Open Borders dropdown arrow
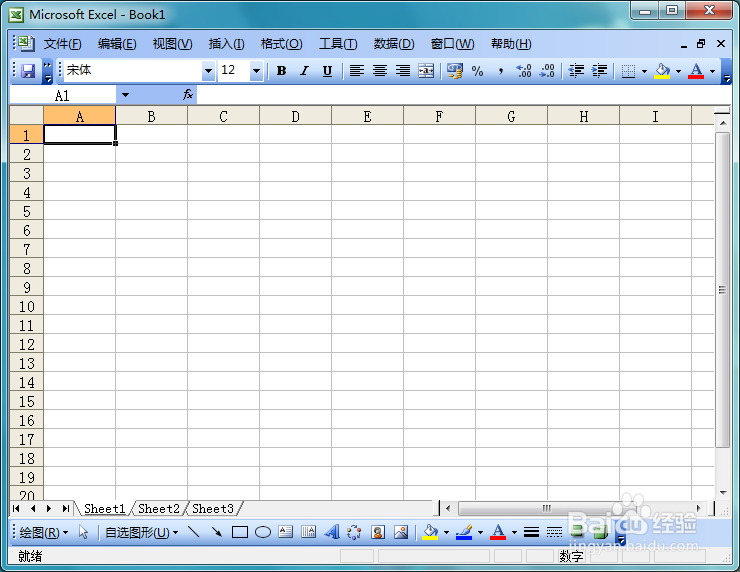This screenshot has height=572, width=740. pos(644,71)
